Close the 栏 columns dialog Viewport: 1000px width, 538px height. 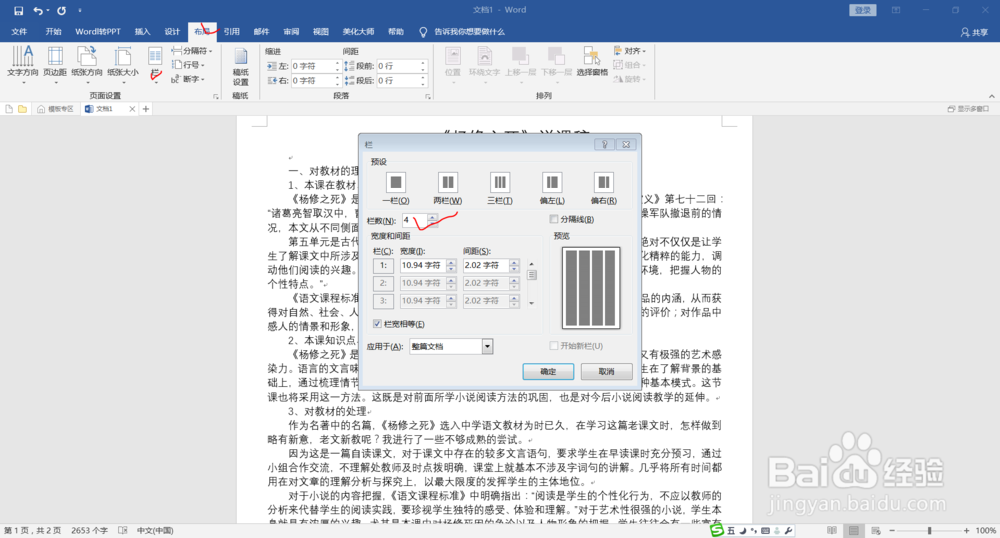point(626,145)
